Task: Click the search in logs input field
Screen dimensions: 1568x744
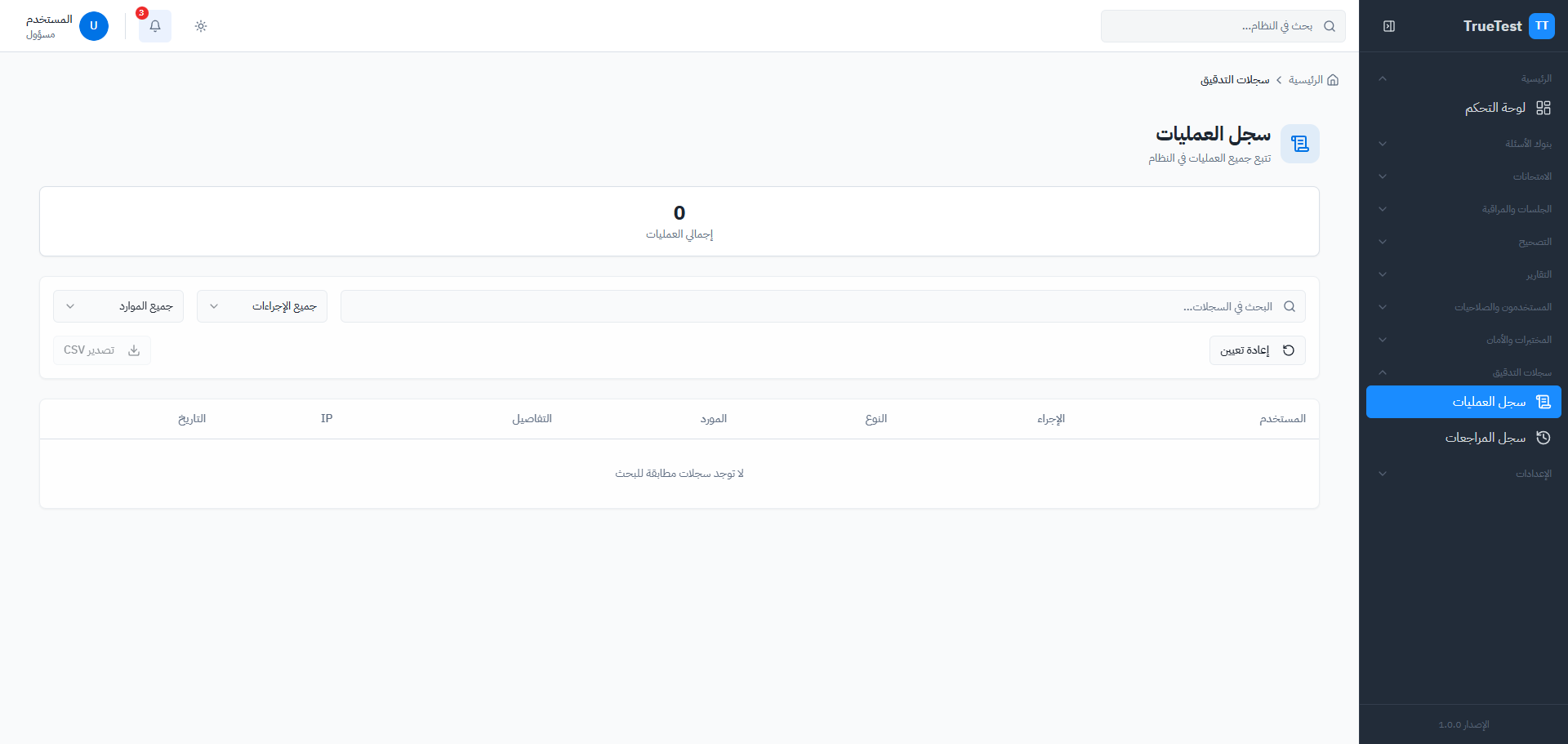Action: (817, 306)
